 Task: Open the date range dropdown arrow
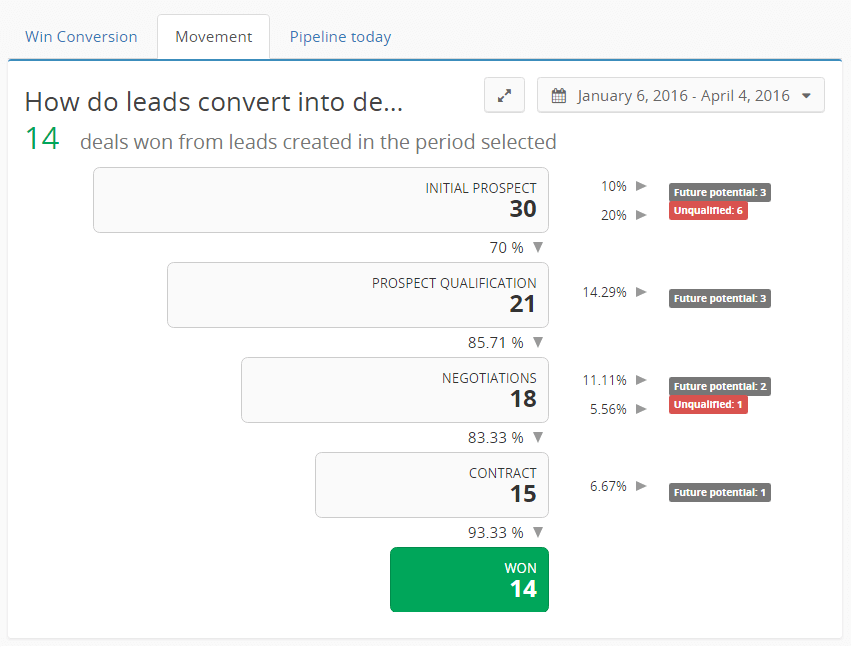805,96
